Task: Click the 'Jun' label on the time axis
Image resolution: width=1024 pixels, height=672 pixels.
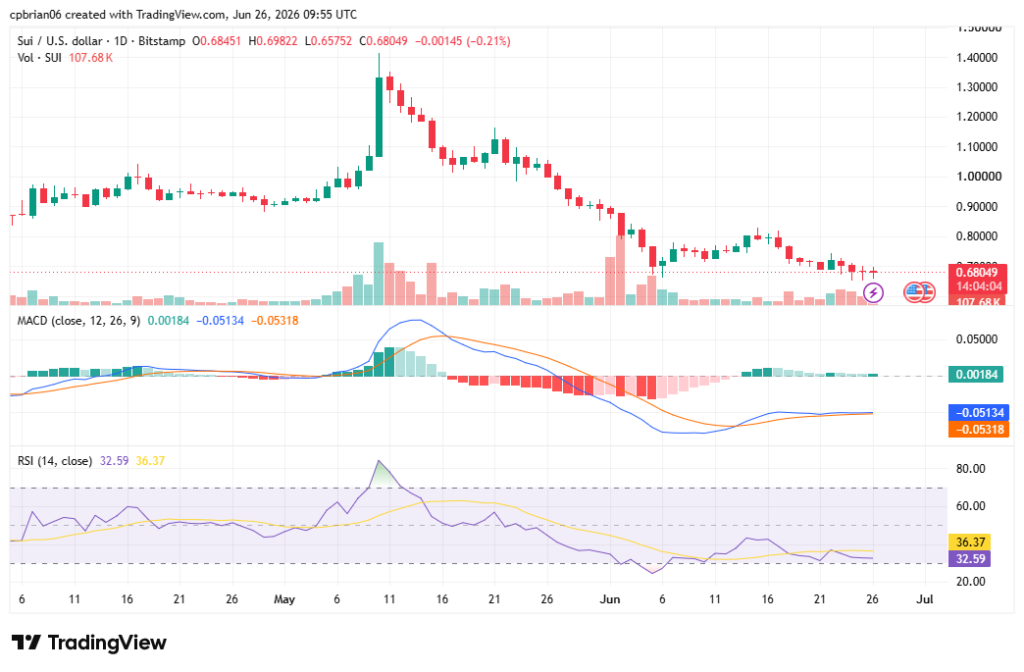Action: pyautogui.click(x=609, y=600)
